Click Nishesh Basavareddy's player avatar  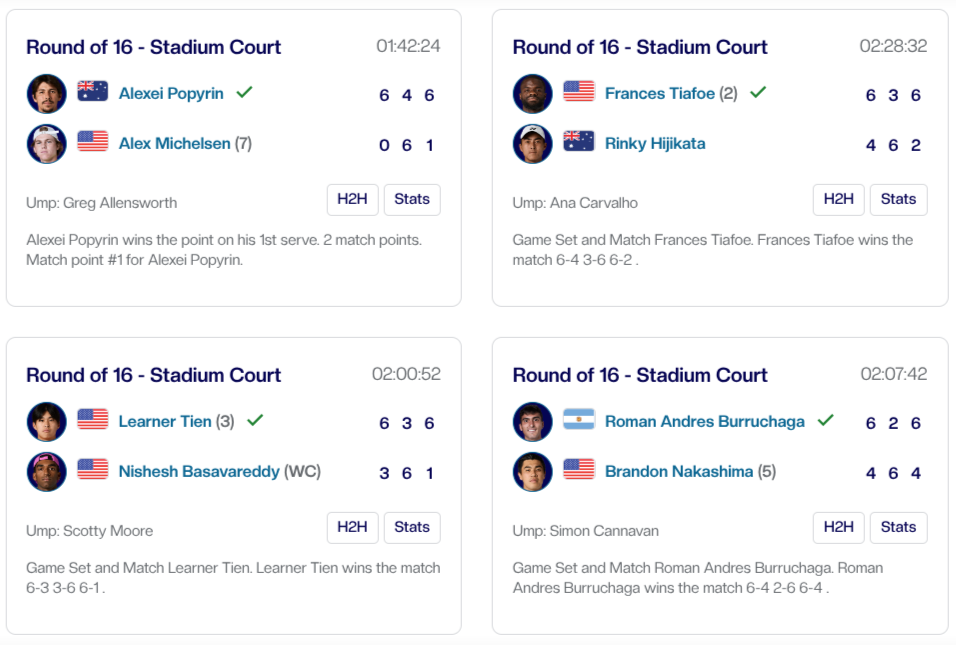(46, 472)
